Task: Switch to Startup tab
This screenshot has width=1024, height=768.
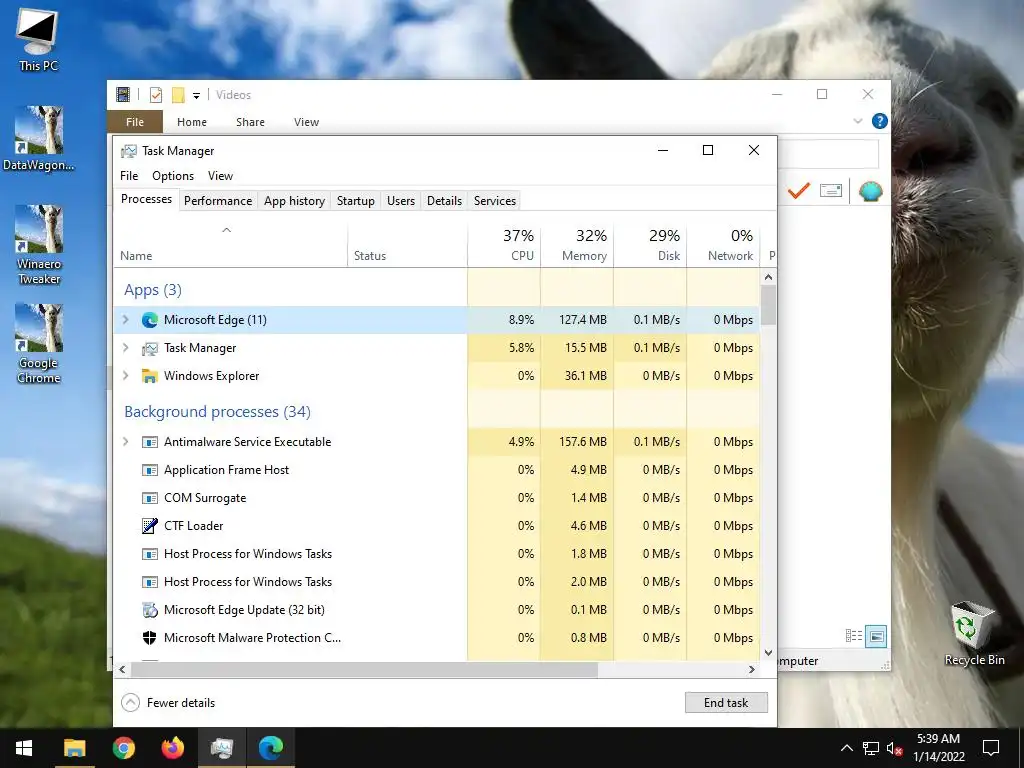Action: coord(356,201)
